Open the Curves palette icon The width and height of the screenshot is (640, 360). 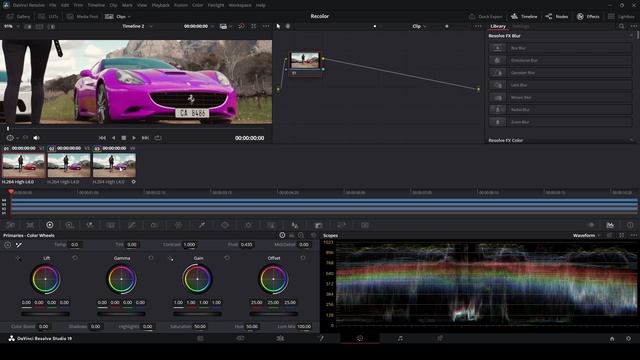coord(131,225)
